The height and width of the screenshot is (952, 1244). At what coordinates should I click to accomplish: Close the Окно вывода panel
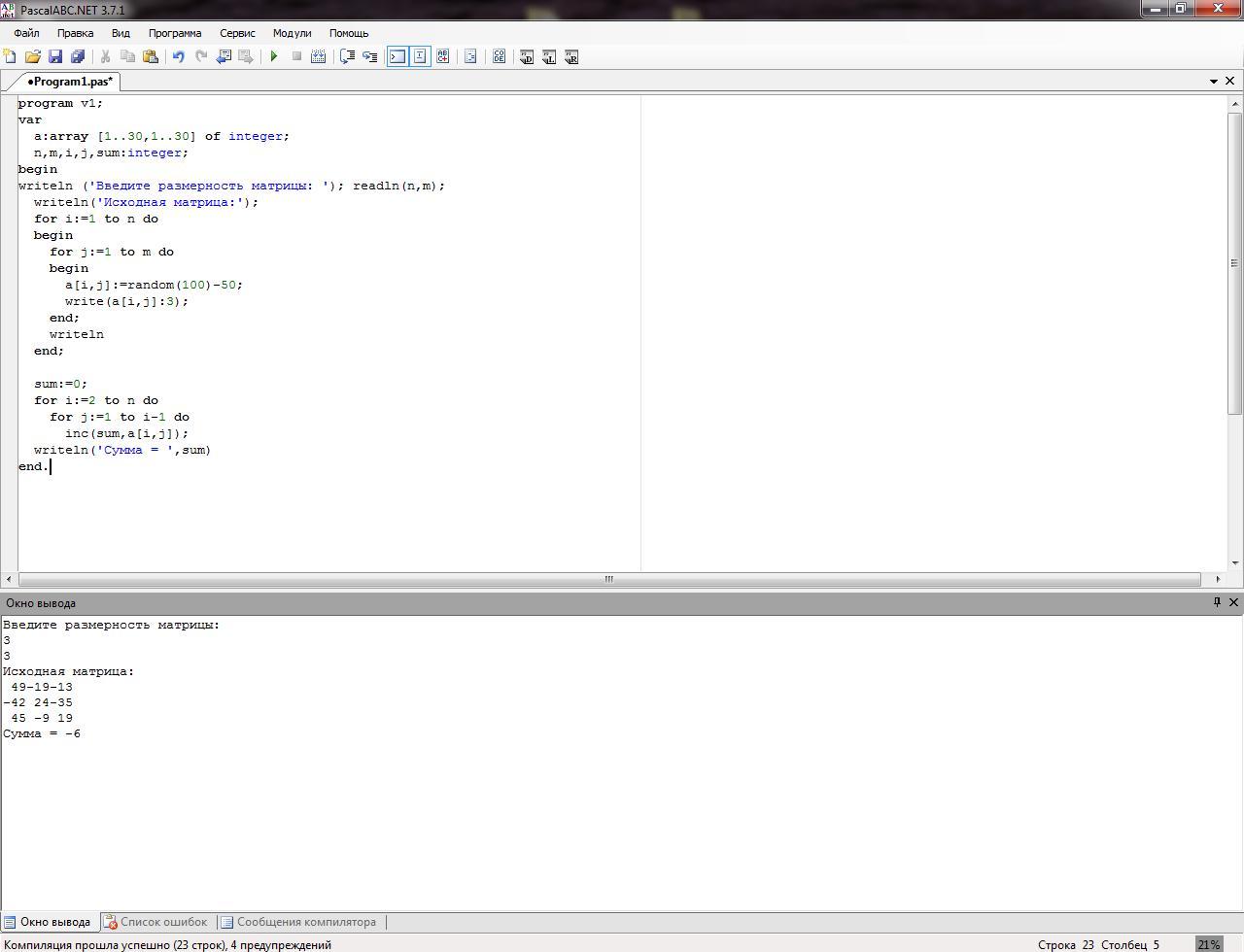coord(1233,602)
